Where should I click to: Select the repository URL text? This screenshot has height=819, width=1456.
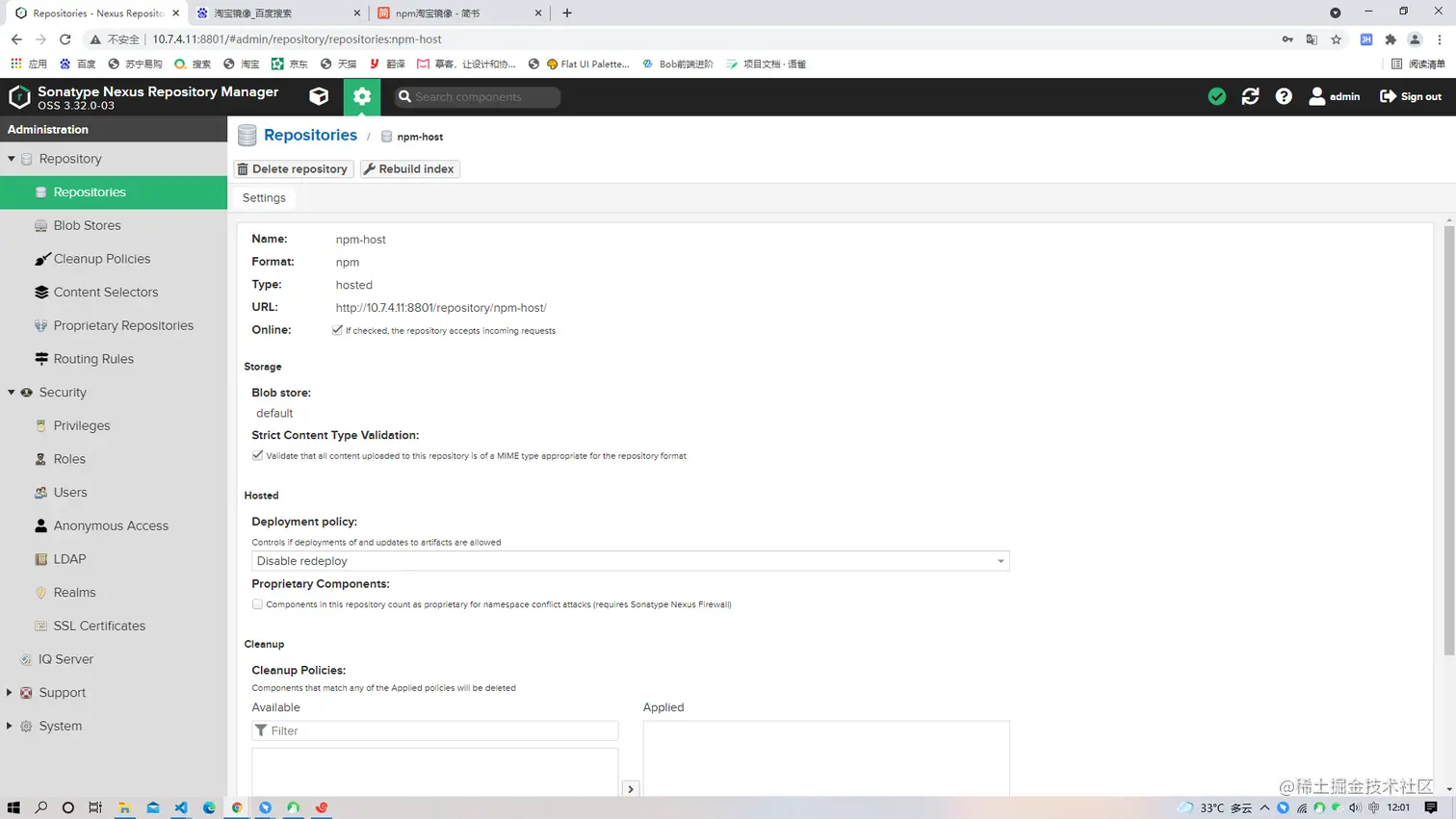441,308
